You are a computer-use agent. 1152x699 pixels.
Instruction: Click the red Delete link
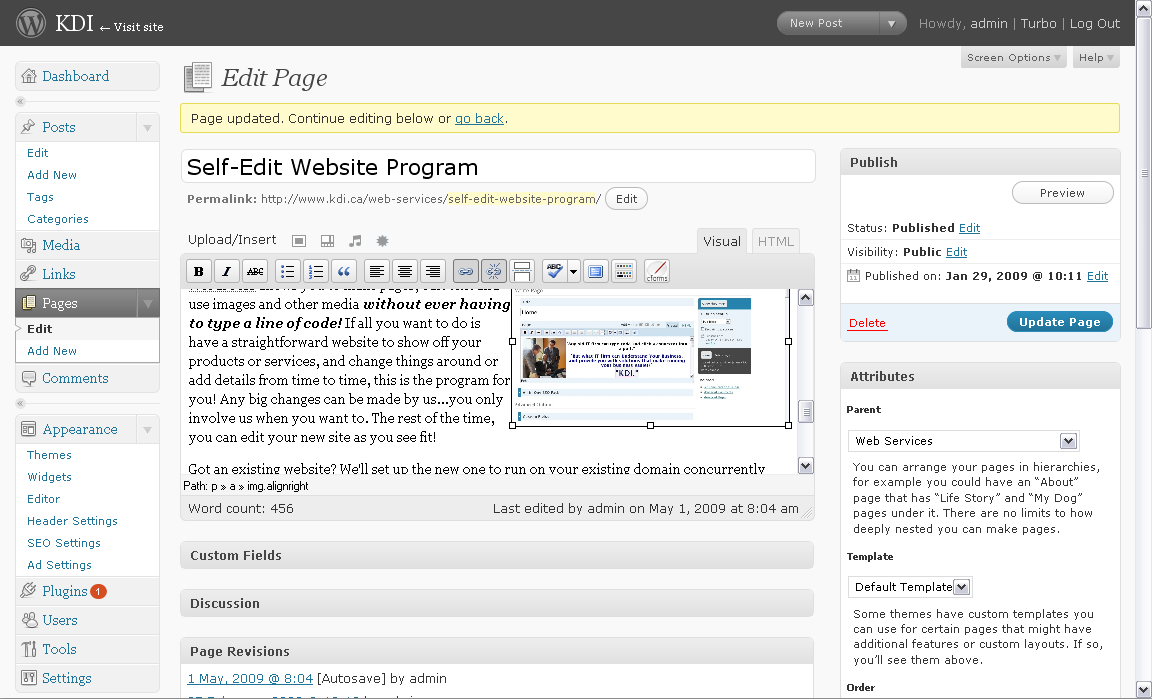tap(867, 323)
